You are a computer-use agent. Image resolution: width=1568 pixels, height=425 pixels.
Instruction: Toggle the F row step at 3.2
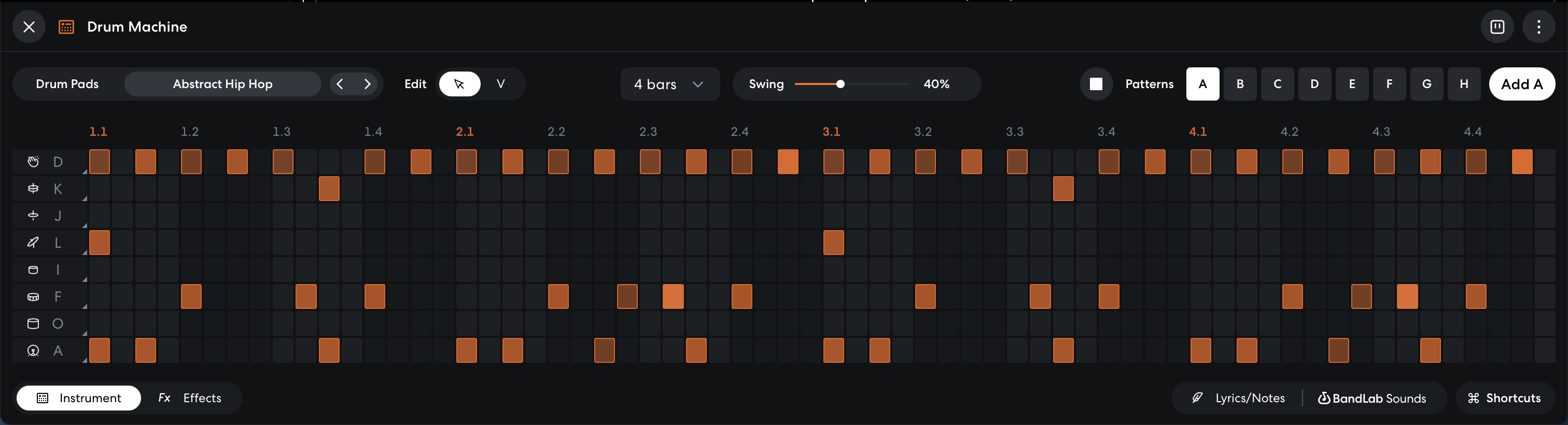coord(925,296)
